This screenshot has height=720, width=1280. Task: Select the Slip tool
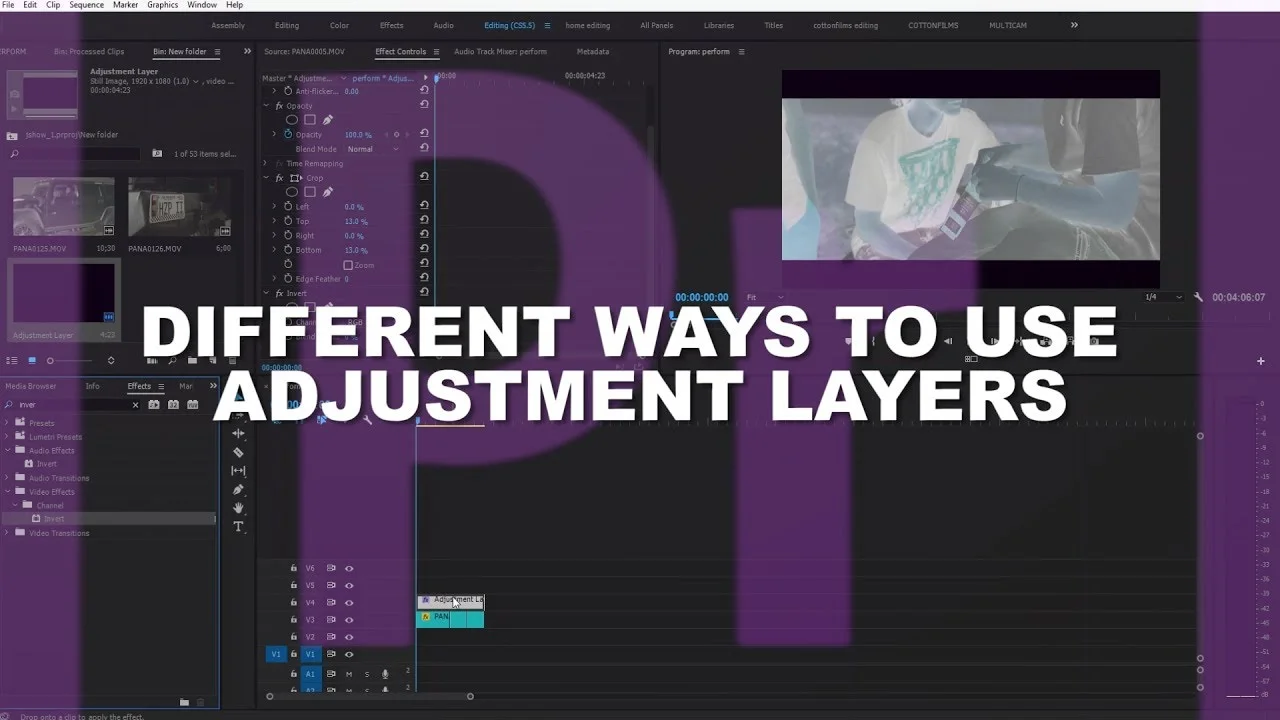238,471
